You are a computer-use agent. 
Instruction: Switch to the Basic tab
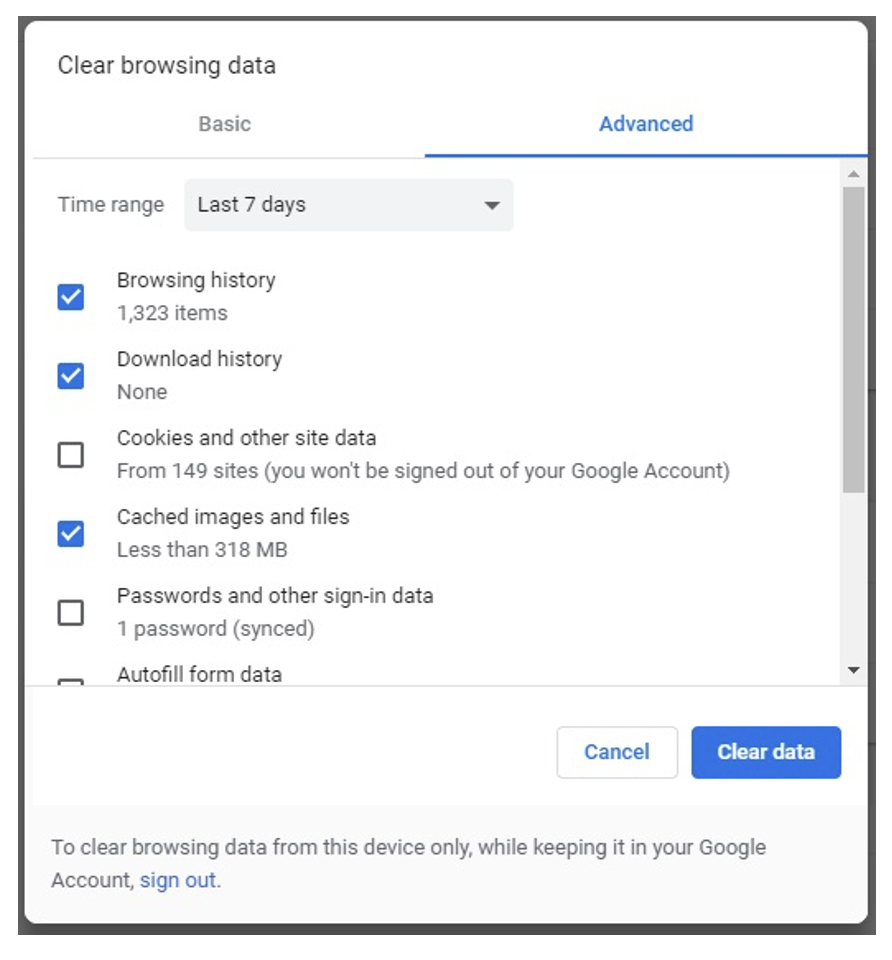click(224, 124)
